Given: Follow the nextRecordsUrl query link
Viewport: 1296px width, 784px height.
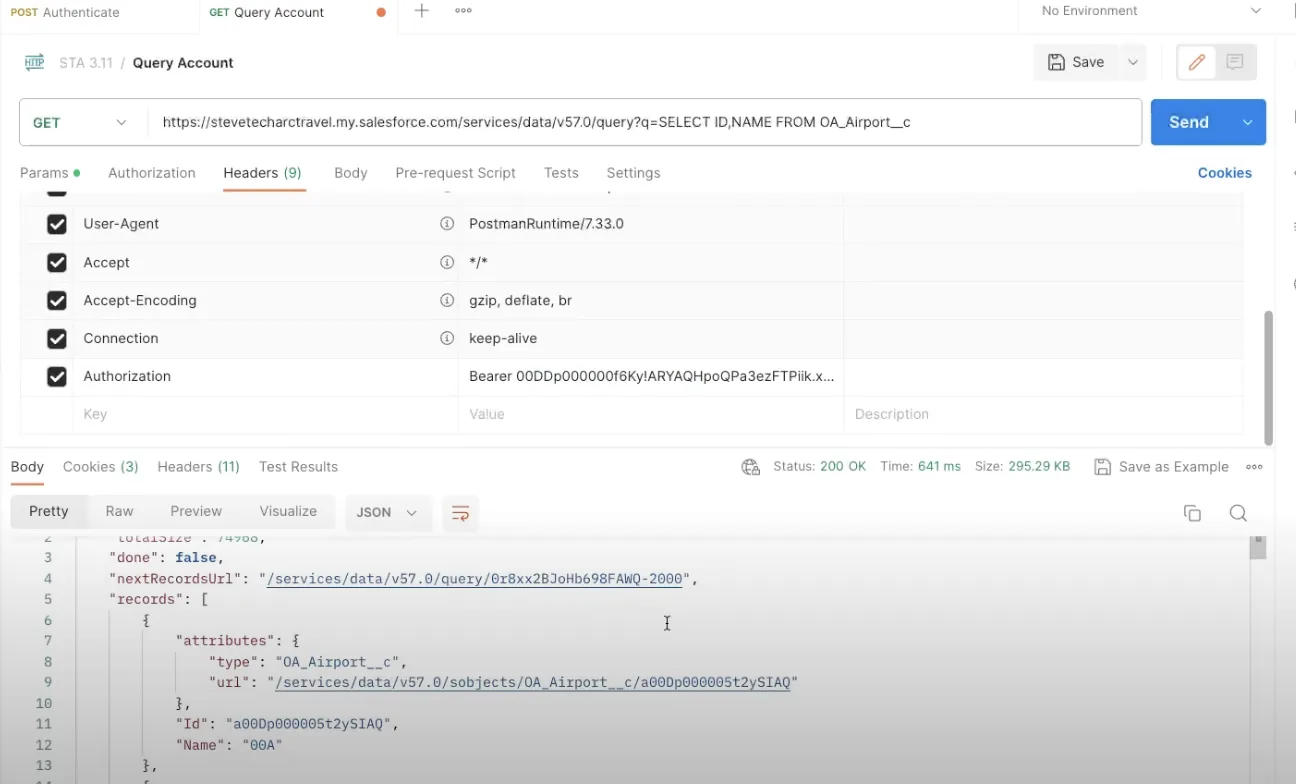Looking at the screenshot, I should click(x=474, y=579).
